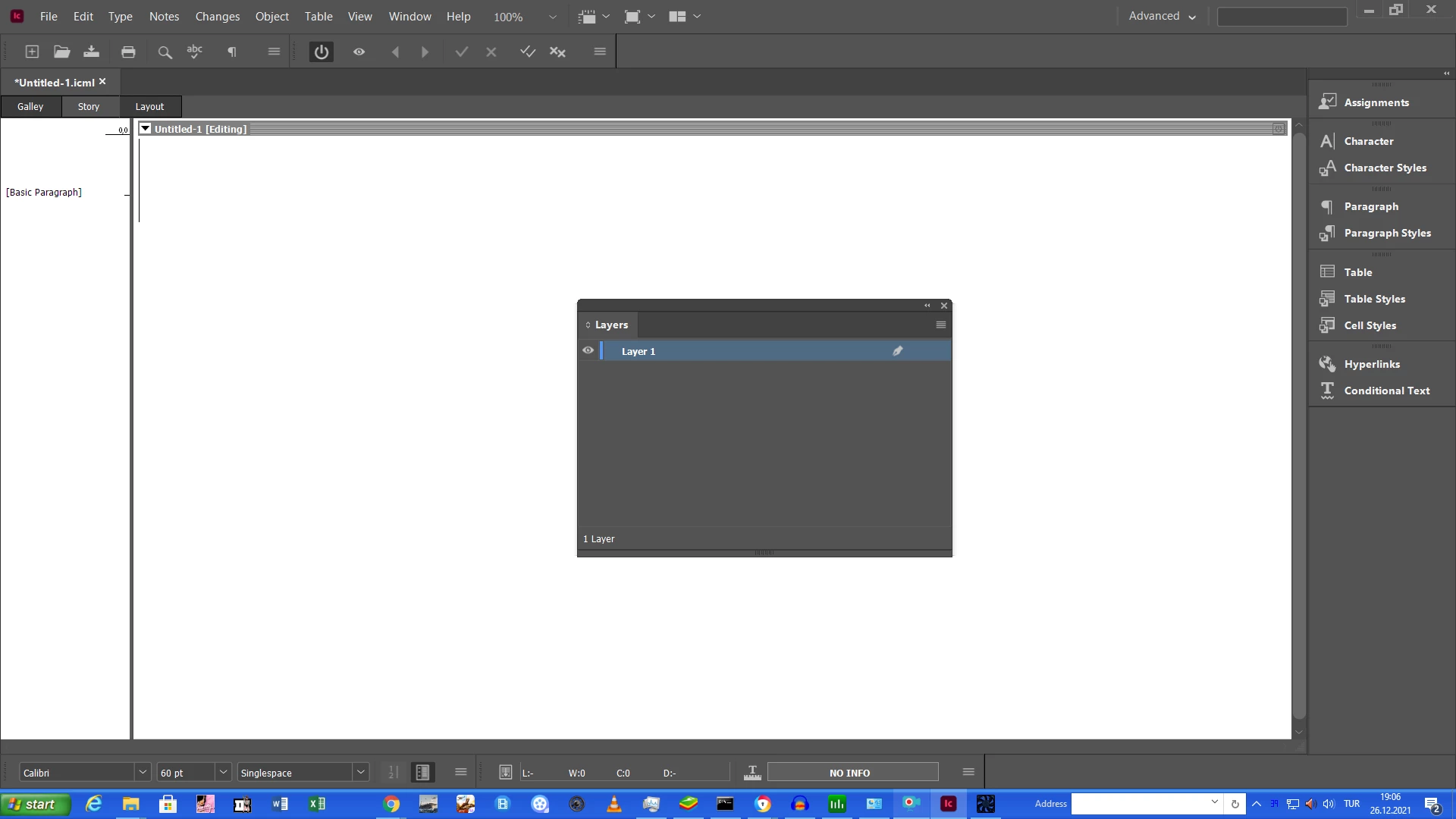Open the Conditional Text panel
Image resolution: width=1456 pixels, height=819 pixels.
[1386, 391]
